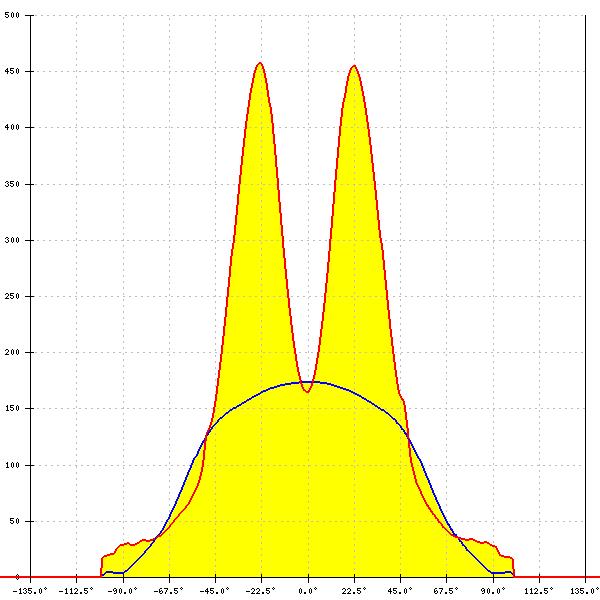The height and width of the screenshot is (600, 600).
Task: Select the y-axis value 300
Action: pyautogui.click(x=11, y=240)
